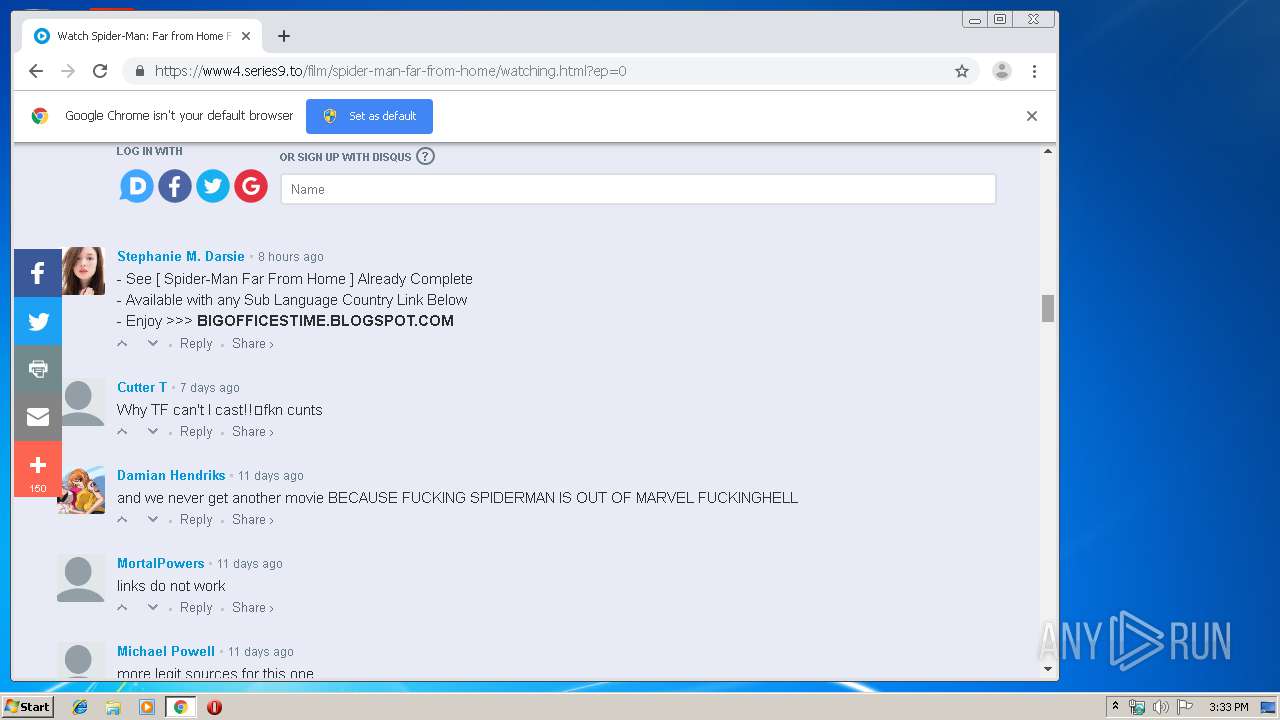Open Damian Hendriks' profile name

click(171, 475)
